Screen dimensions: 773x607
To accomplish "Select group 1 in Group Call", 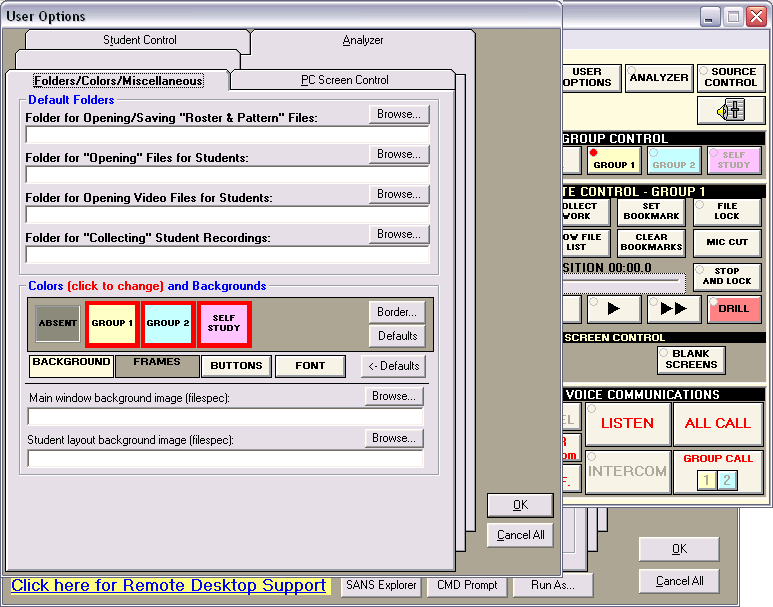I will [x=706, y=481].
